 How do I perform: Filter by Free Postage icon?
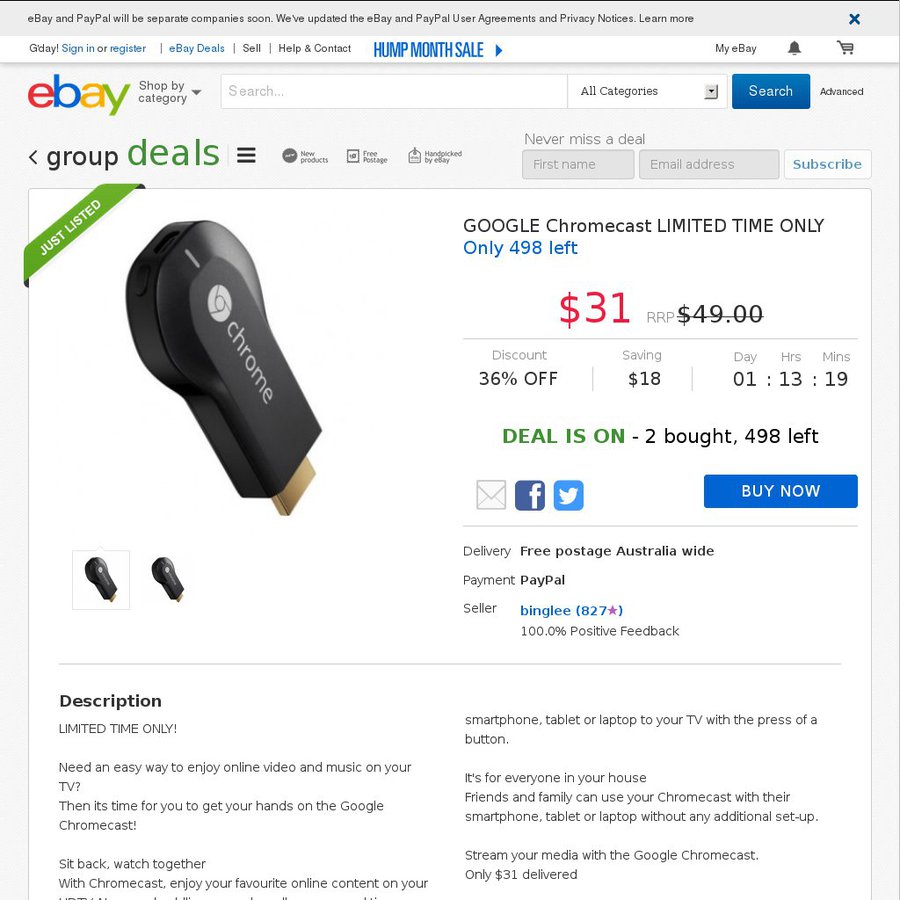pyautogui.click(x=367, y=156)
